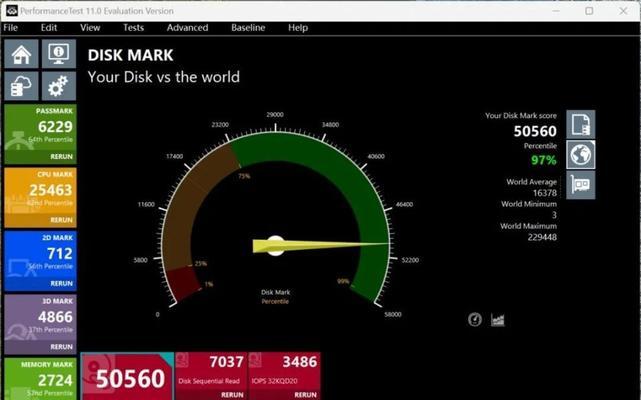The height and width of the screenshot is (400, 641).
Task: Maximize the PerformanceTest window
Action: (x=589, y=11)
